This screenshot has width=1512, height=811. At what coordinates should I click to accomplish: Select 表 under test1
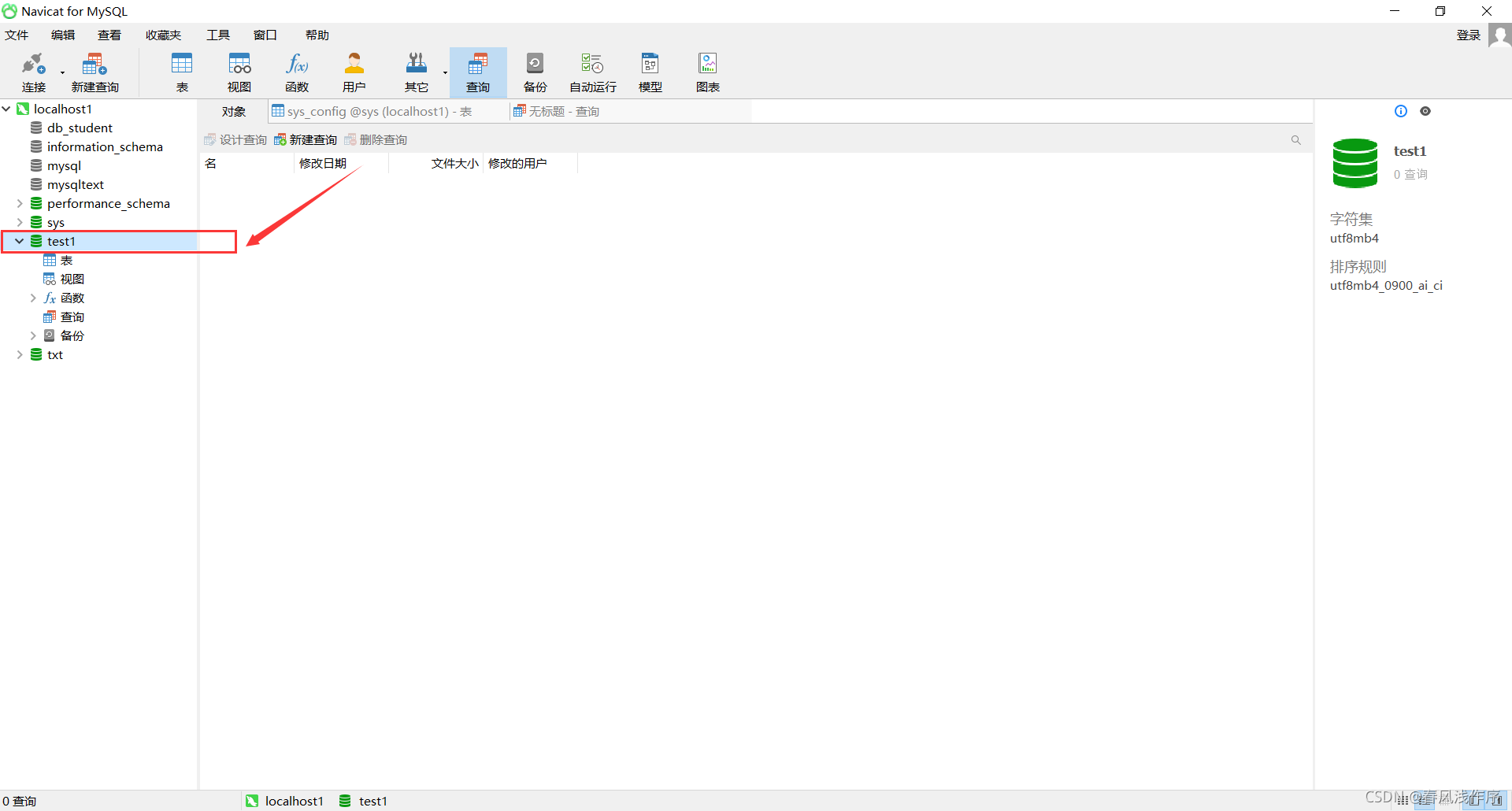pos(66,260)
